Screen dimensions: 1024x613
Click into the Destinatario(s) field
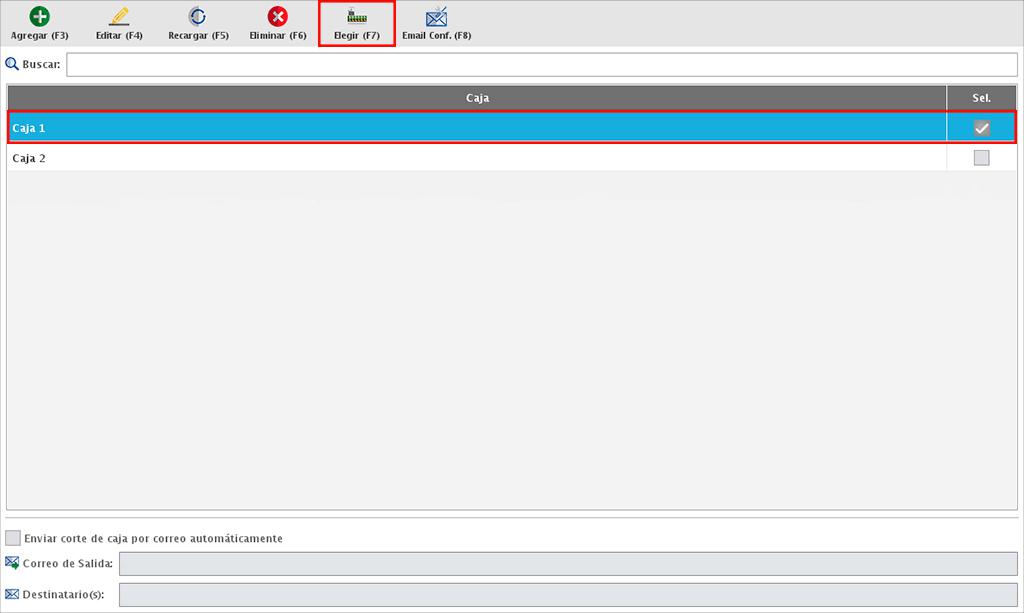(x=566, y=595)
